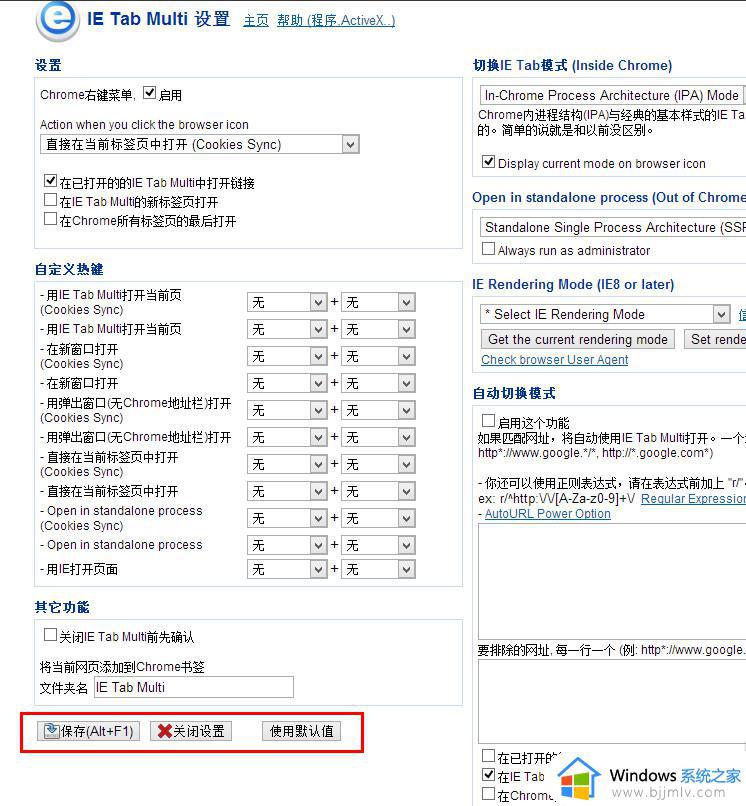The width and height of the screenshot is (746, 806).
Task: Open the Regular Expression link
Action: coord(693,499)
